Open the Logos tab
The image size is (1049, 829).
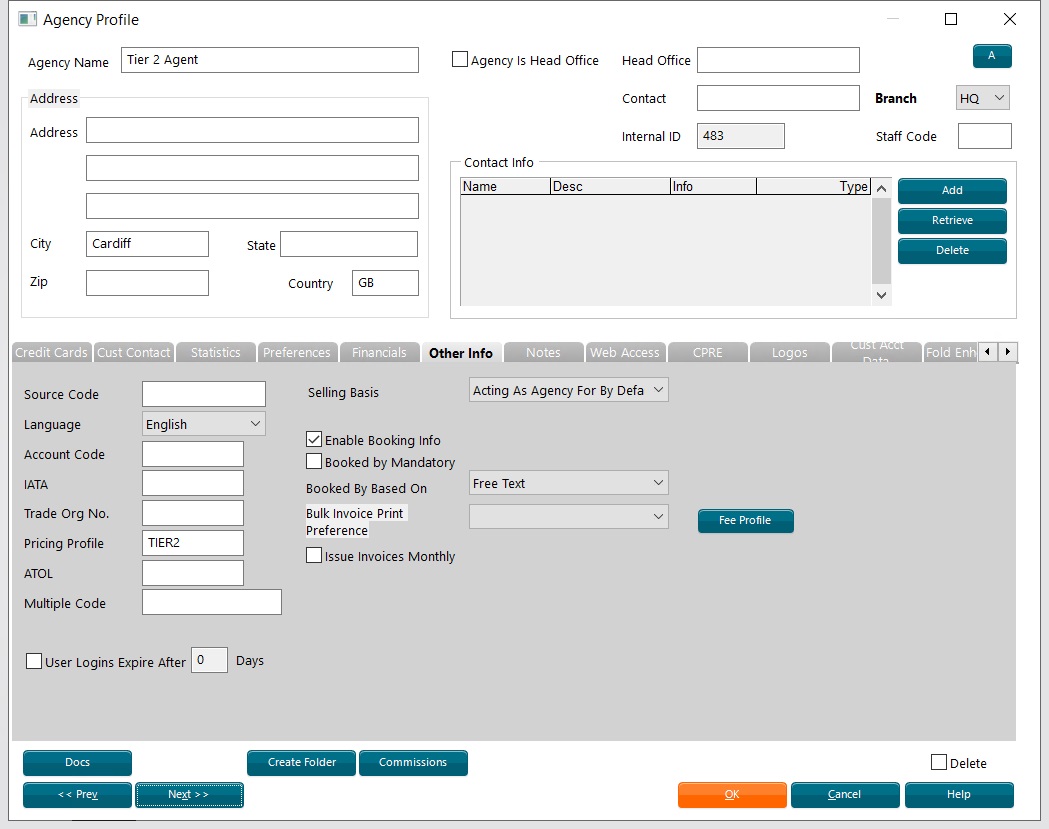point(789,353)
